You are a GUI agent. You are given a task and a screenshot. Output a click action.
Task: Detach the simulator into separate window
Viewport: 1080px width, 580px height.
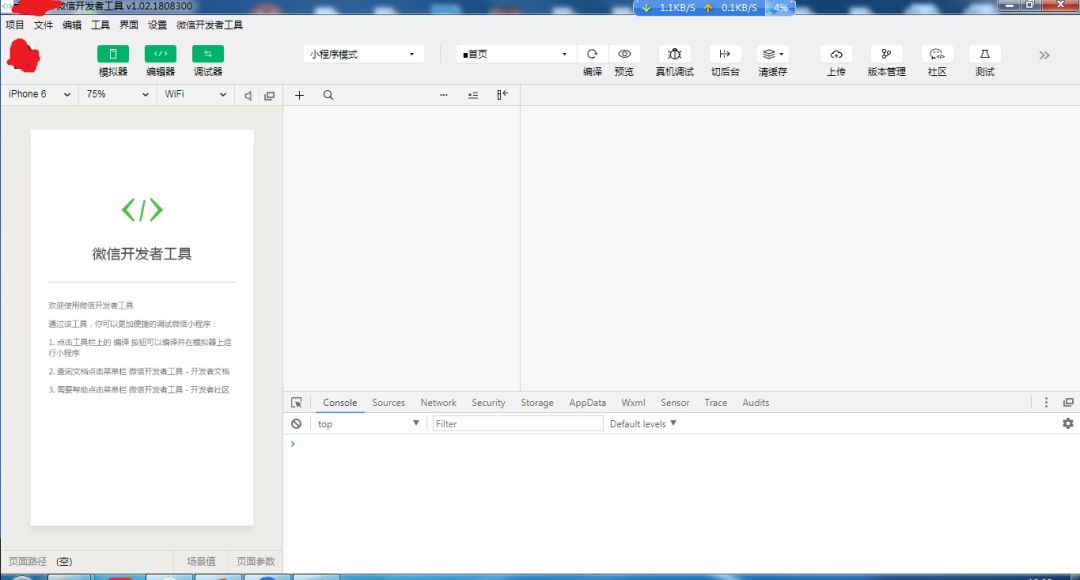pyautogui.click(x=269, y=96)
